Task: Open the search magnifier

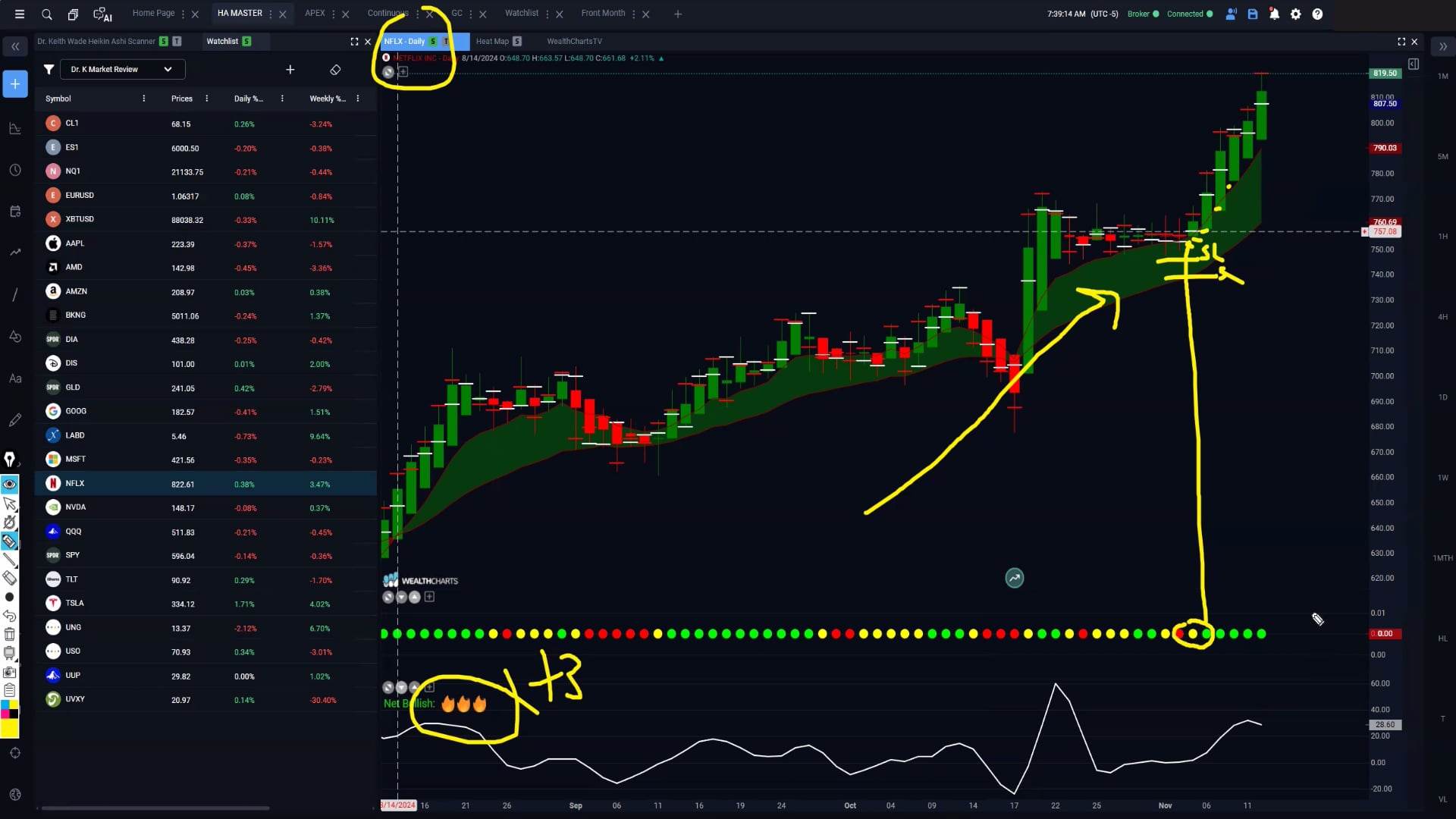Action: tap(46, 14)
